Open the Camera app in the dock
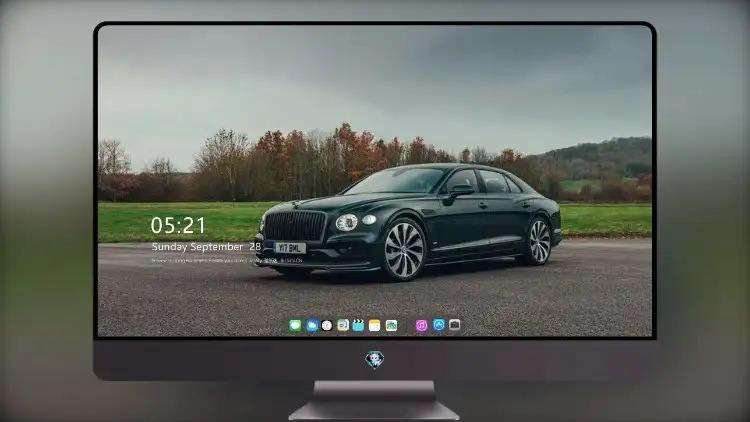This screenshot has height=422, width=750. pos(454,325)
